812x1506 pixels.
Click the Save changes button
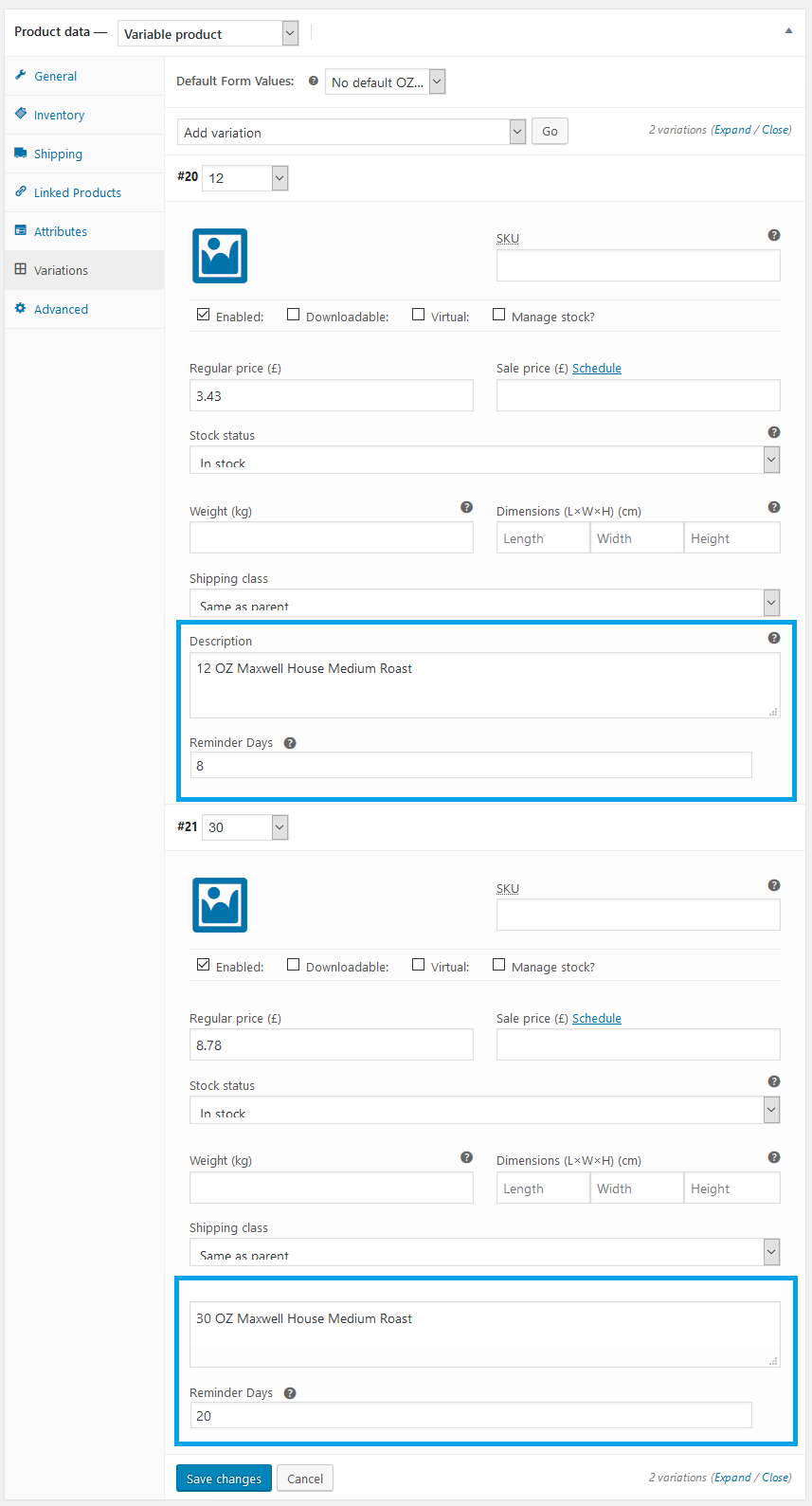pyautogui.click(x=224, y=1479)
